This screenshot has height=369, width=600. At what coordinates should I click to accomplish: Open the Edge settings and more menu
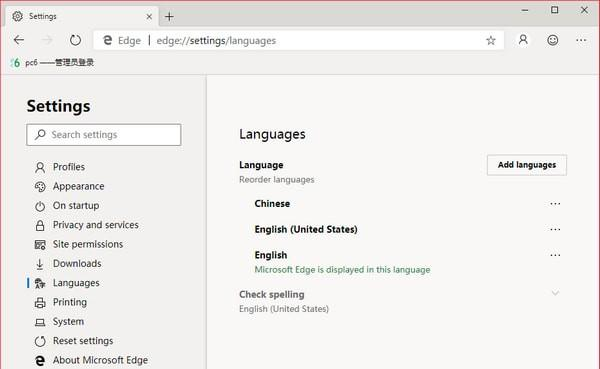click(581, 40)
